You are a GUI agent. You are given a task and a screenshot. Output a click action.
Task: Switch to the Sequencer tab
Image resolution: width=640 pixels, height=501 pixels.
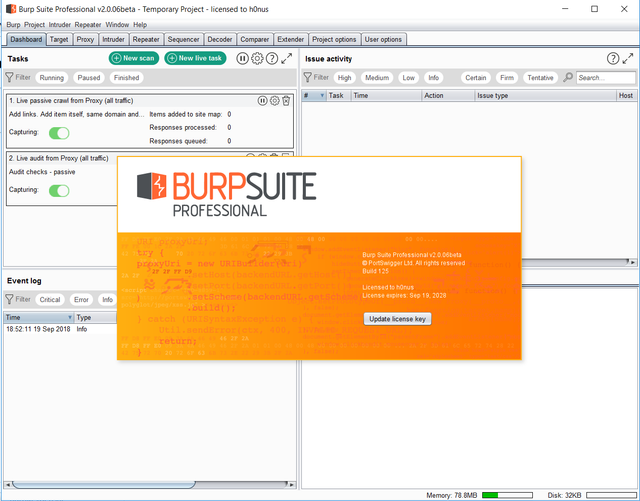[x=184, y=39]
